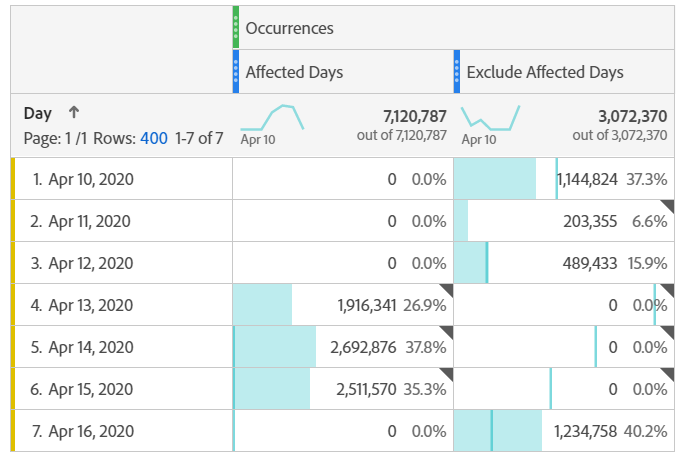This screenshot has height=454, width=684.
Task: Click corner marker on 1,916,341 cell
Action: 446,289
